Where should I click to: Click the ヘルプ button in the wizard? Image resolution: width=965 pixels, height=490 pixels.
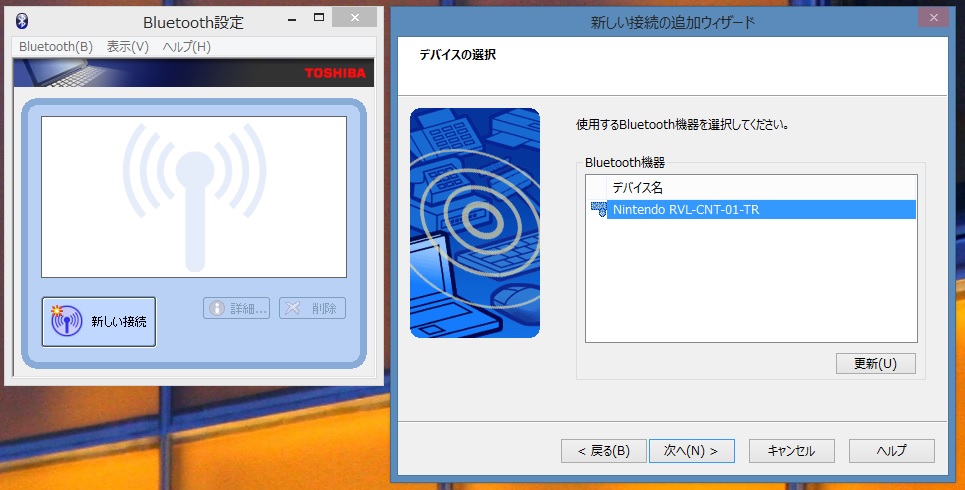tap(892, 451)
